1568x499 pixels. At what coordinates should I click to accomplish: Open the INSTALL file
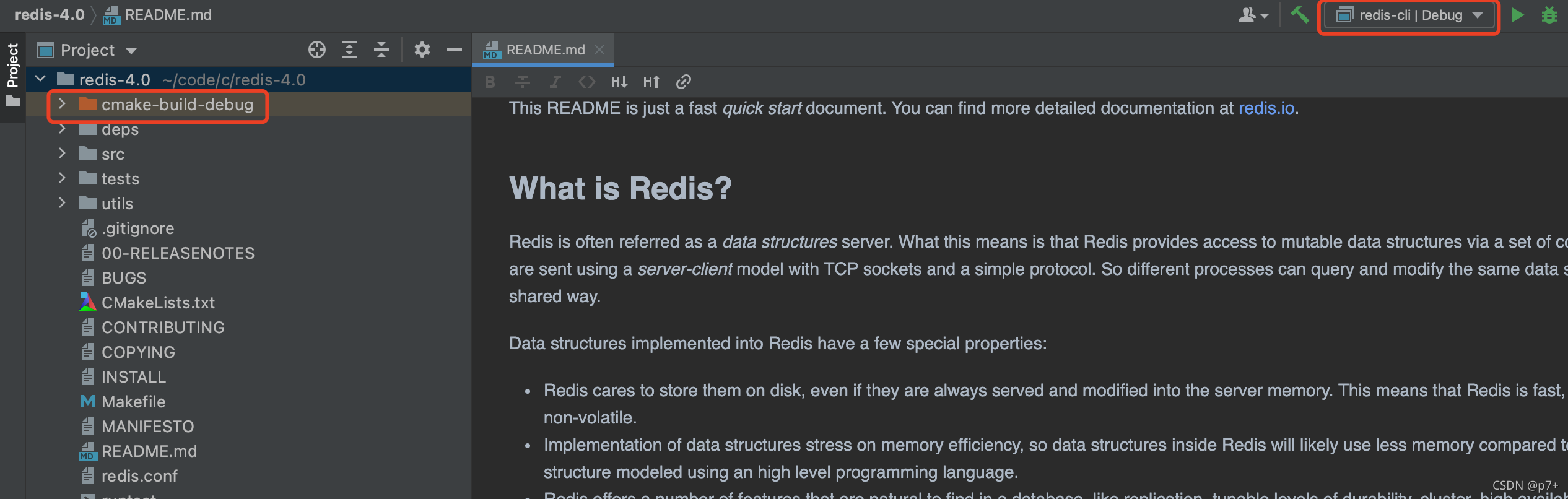(134, 377)
